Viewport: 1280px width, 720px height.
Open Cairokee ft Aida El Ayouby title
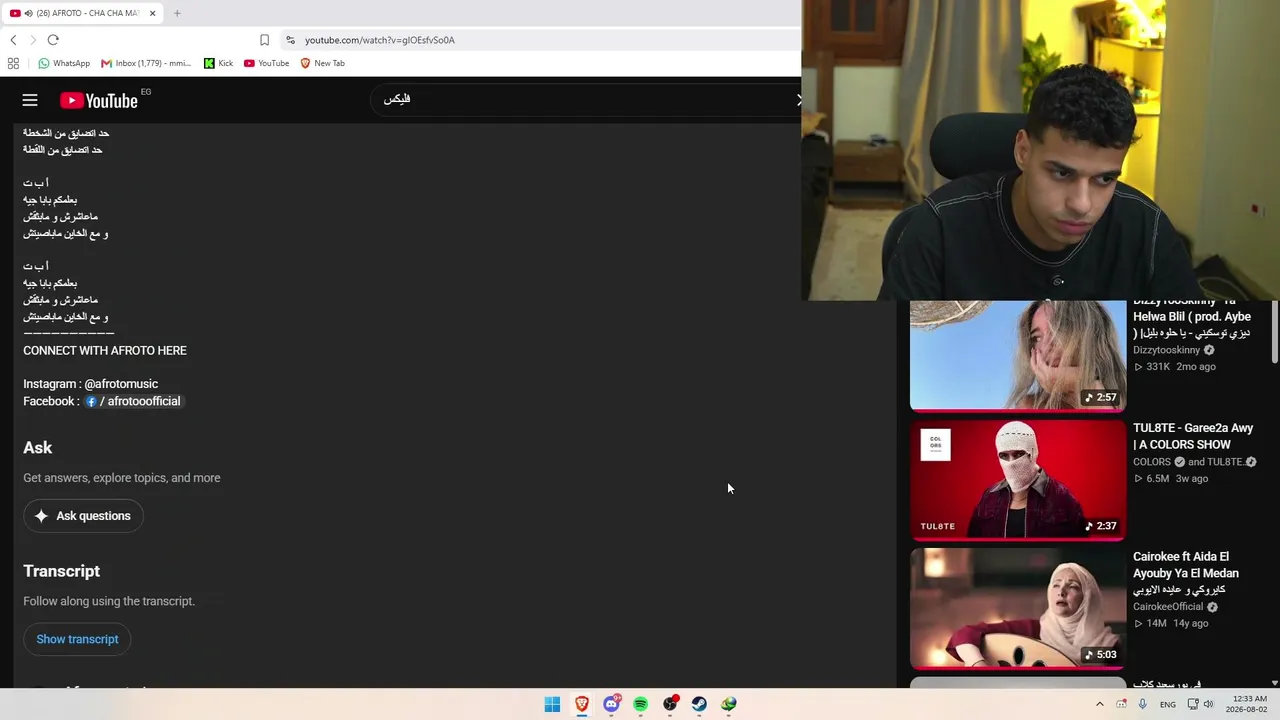tap(1186, 573)
